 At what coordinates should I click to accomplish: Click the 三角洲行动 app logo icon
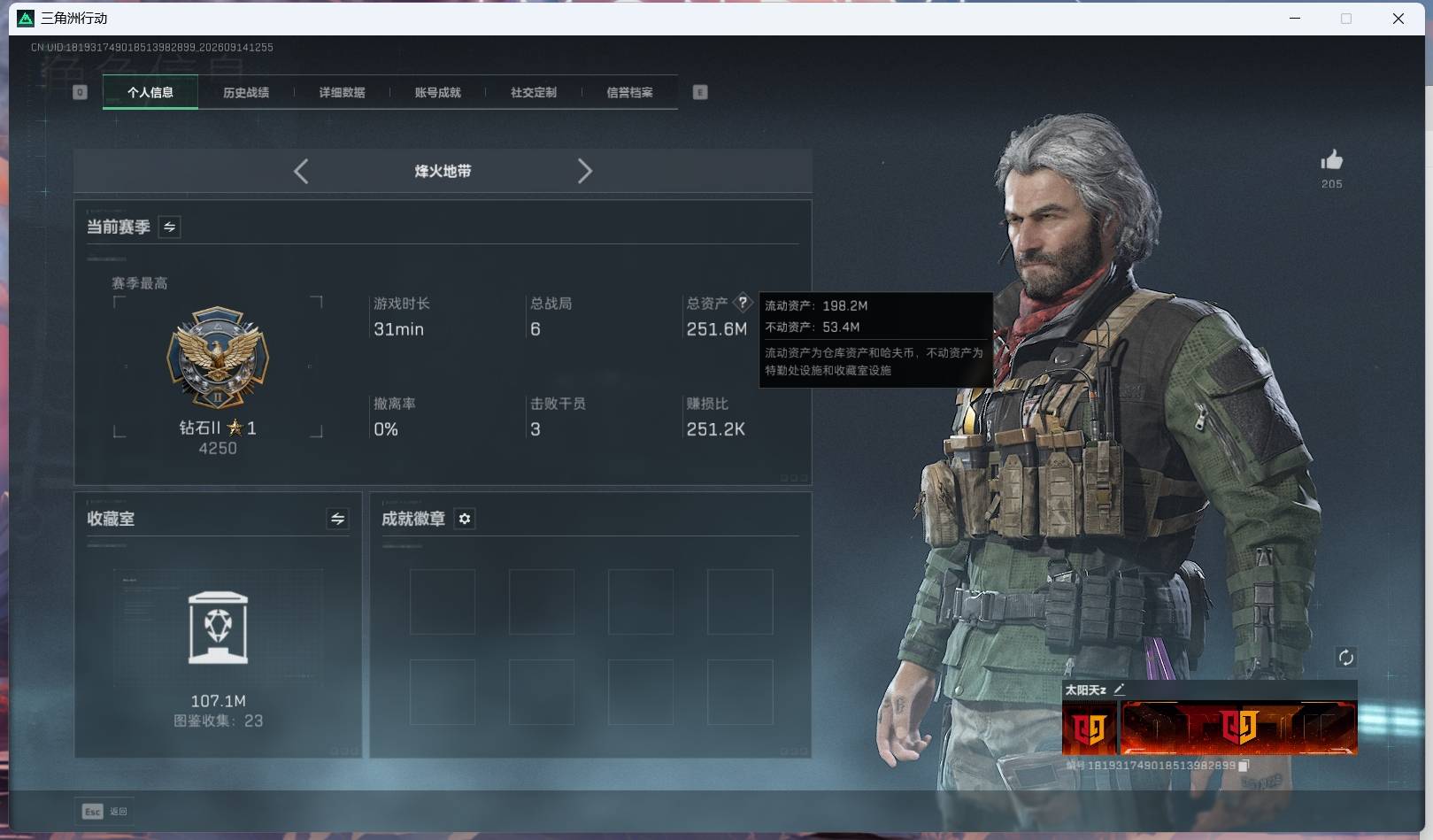pos(26,18)
